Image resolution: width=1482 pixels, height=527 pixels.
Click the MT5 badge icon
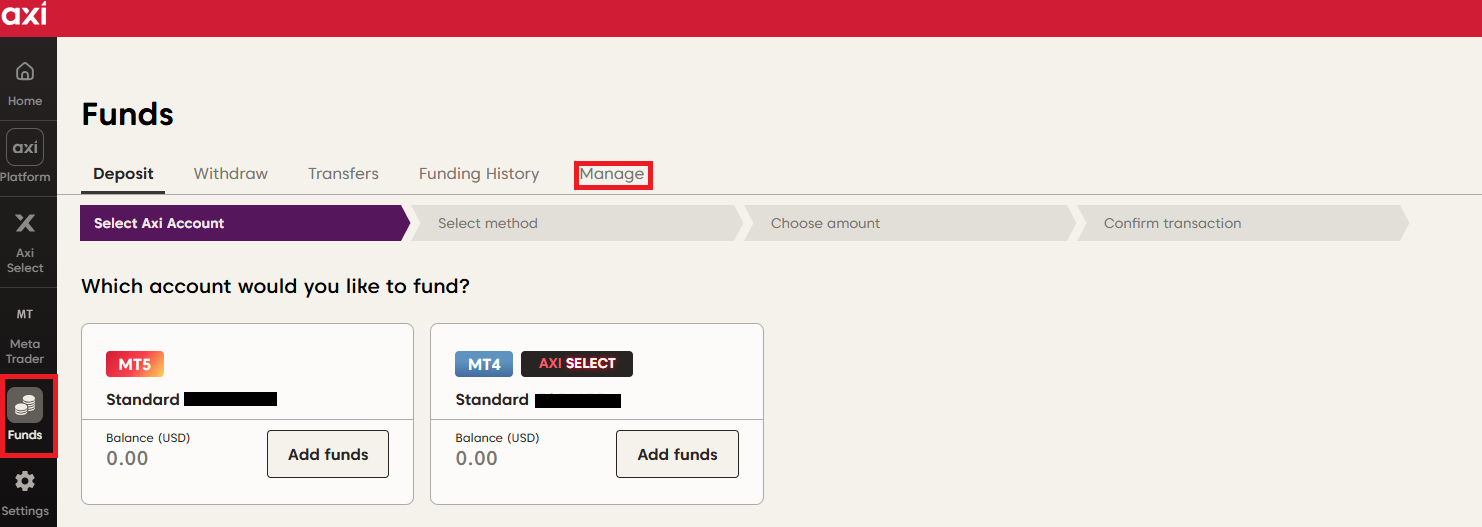pos(135,364)
